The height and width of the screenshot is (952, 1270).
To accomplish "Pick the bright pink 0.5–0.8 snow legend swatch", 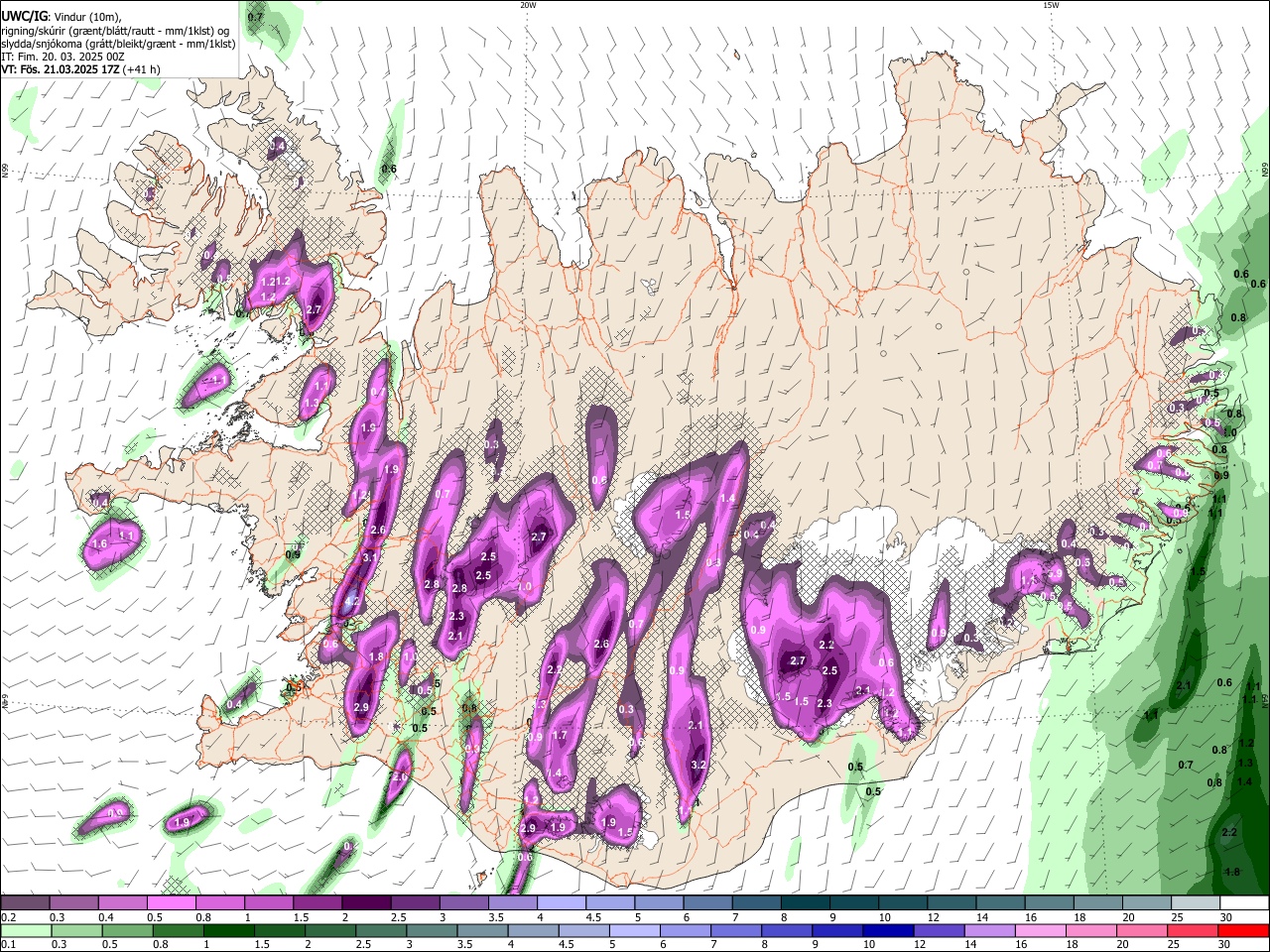I will [172, 902].
